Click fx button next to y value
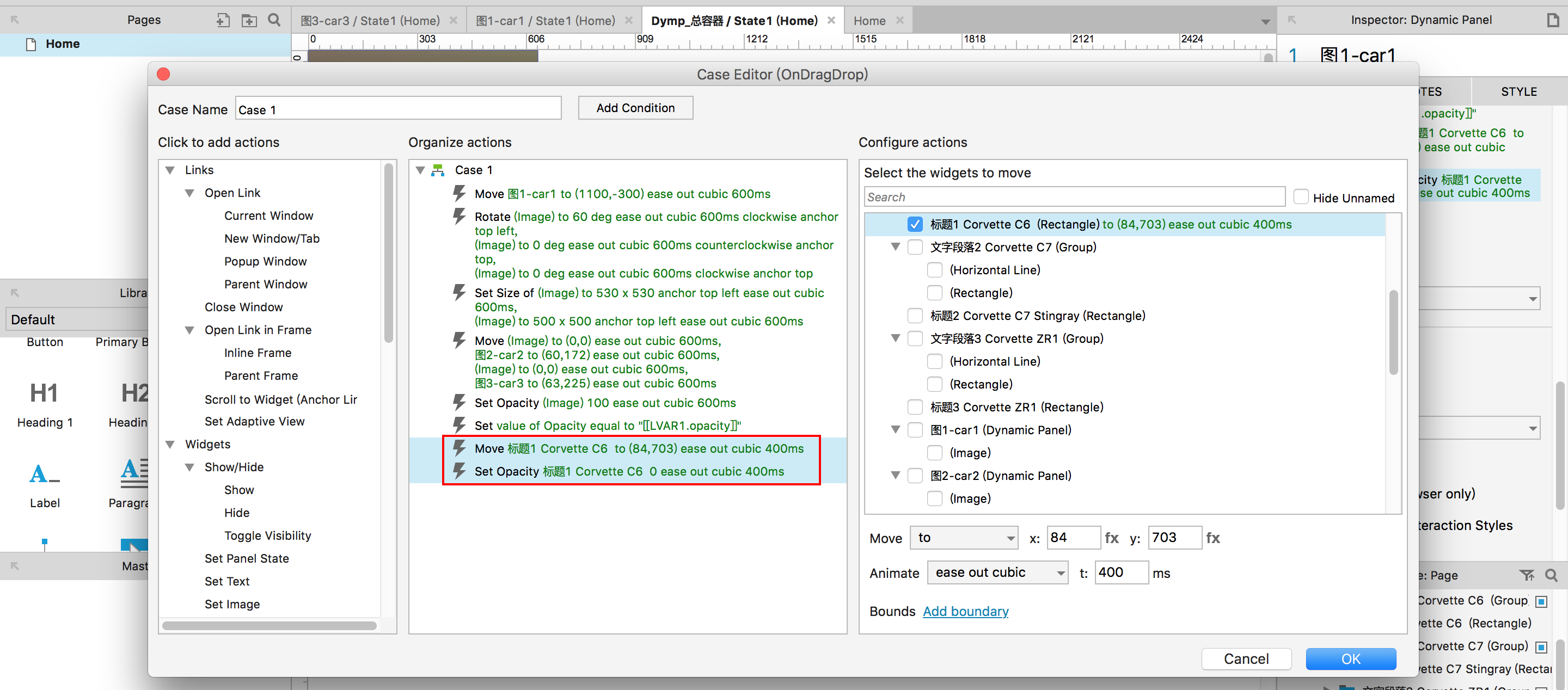Viewport: 1568px width, 690px height. (x=1212, y=538)
